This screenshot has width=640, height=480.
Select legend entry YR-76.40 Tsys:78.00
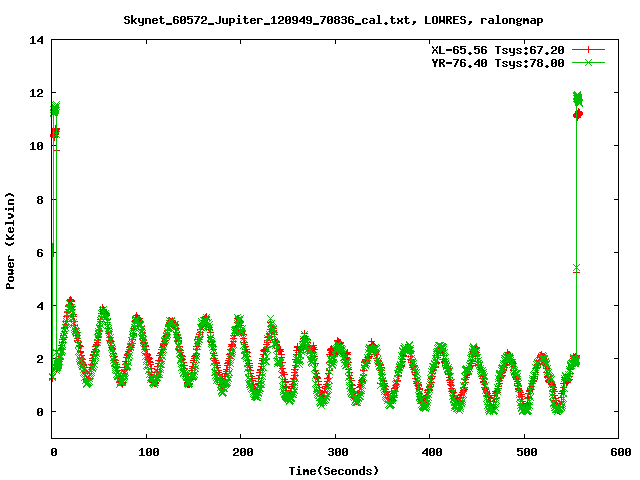pos(498,63)
